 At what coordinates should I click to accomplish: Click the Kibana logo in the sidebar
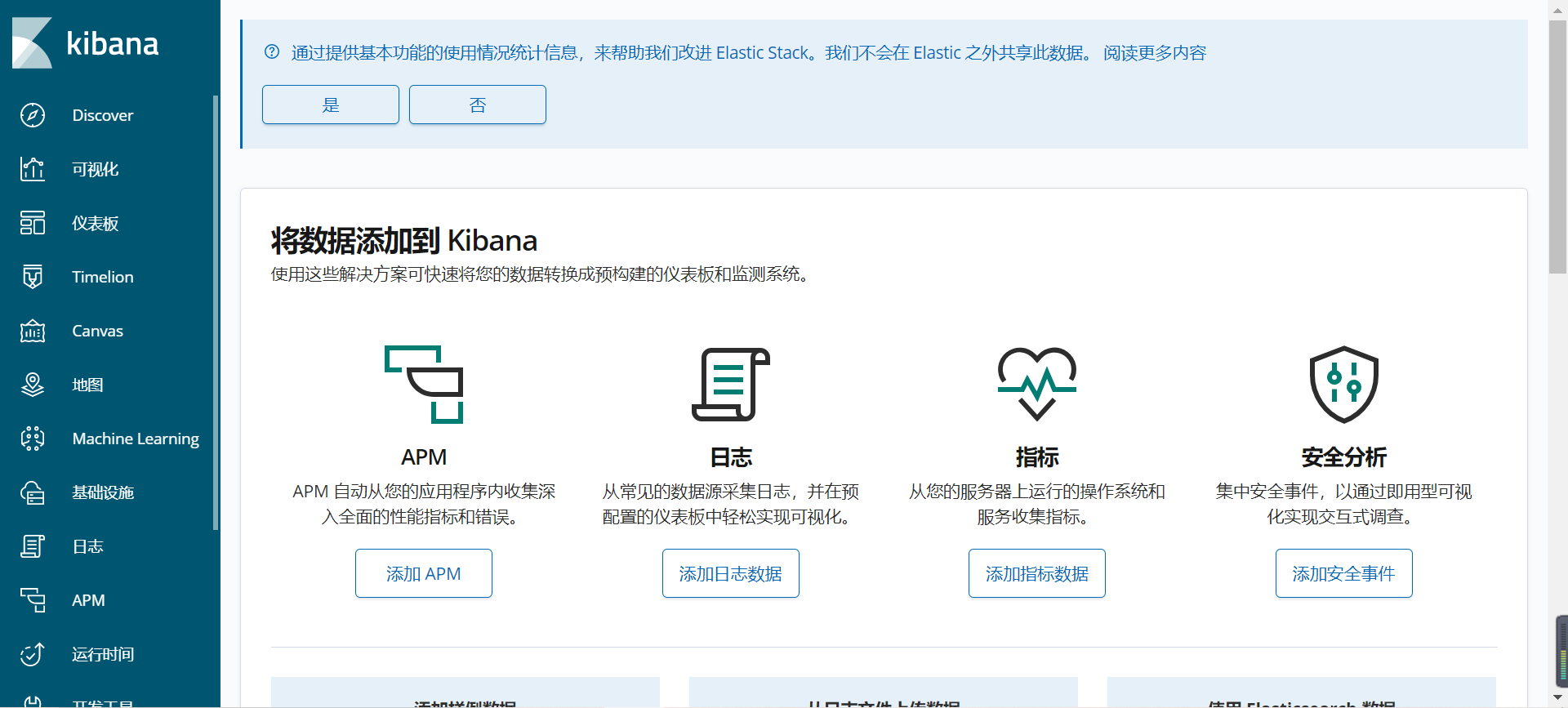[x=86, y=43]
